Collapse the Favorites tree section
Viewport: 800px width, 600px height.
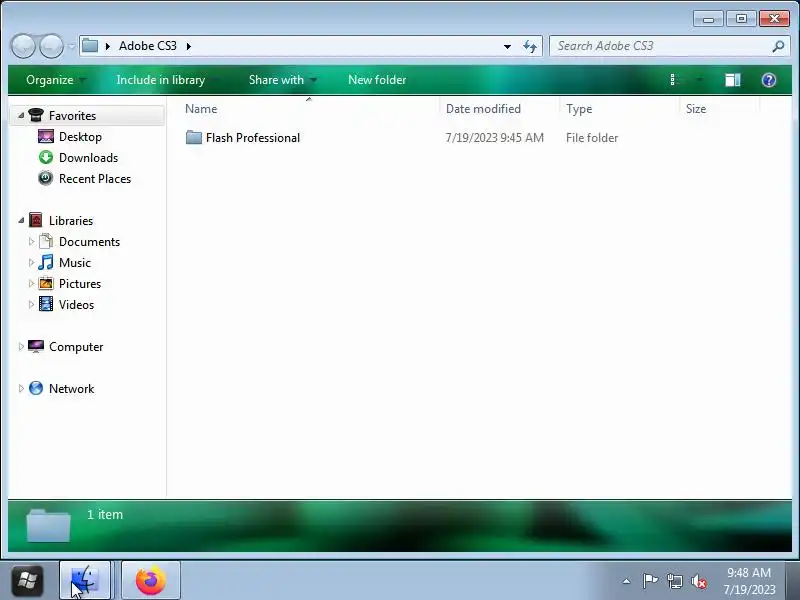click(x=21, y=116)
